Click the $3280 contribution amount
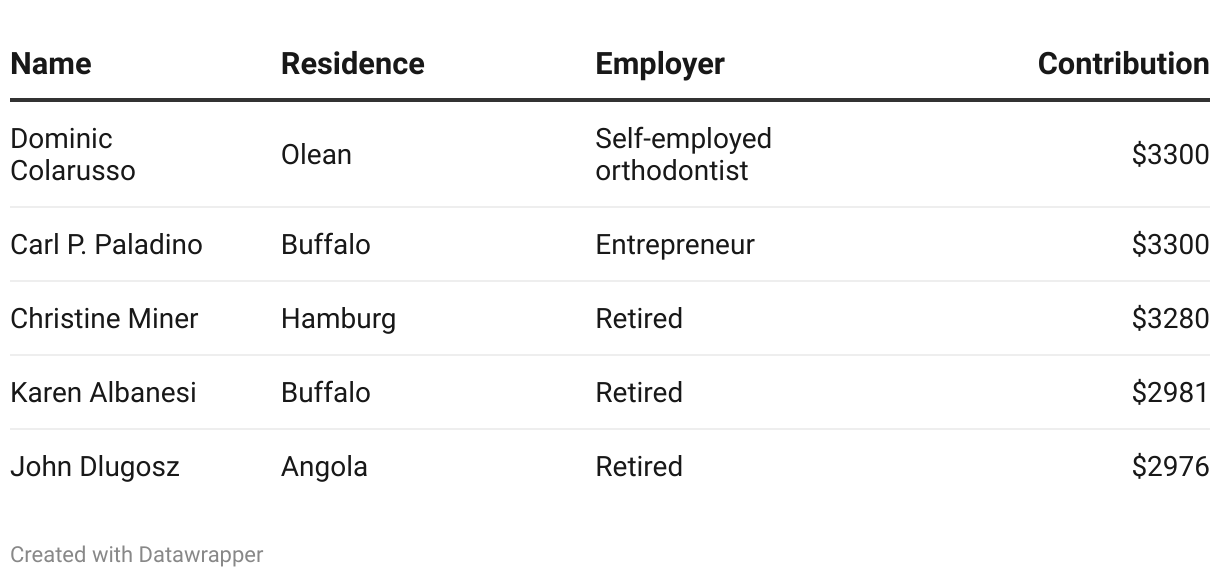This screenshot has height=578, width=1220. 1170,319
